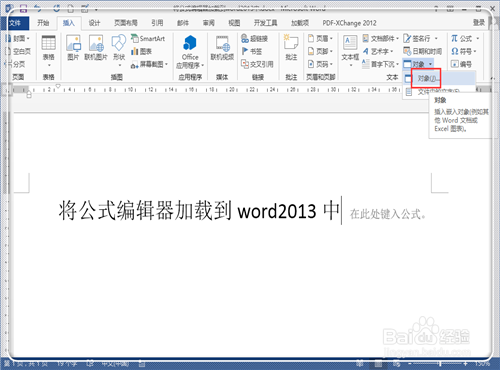The width and height of the screenshot is (500, 370).
Task: Insert a Hyperlink (超链接)
Action: pyautogui.click(x=254, y=39)
